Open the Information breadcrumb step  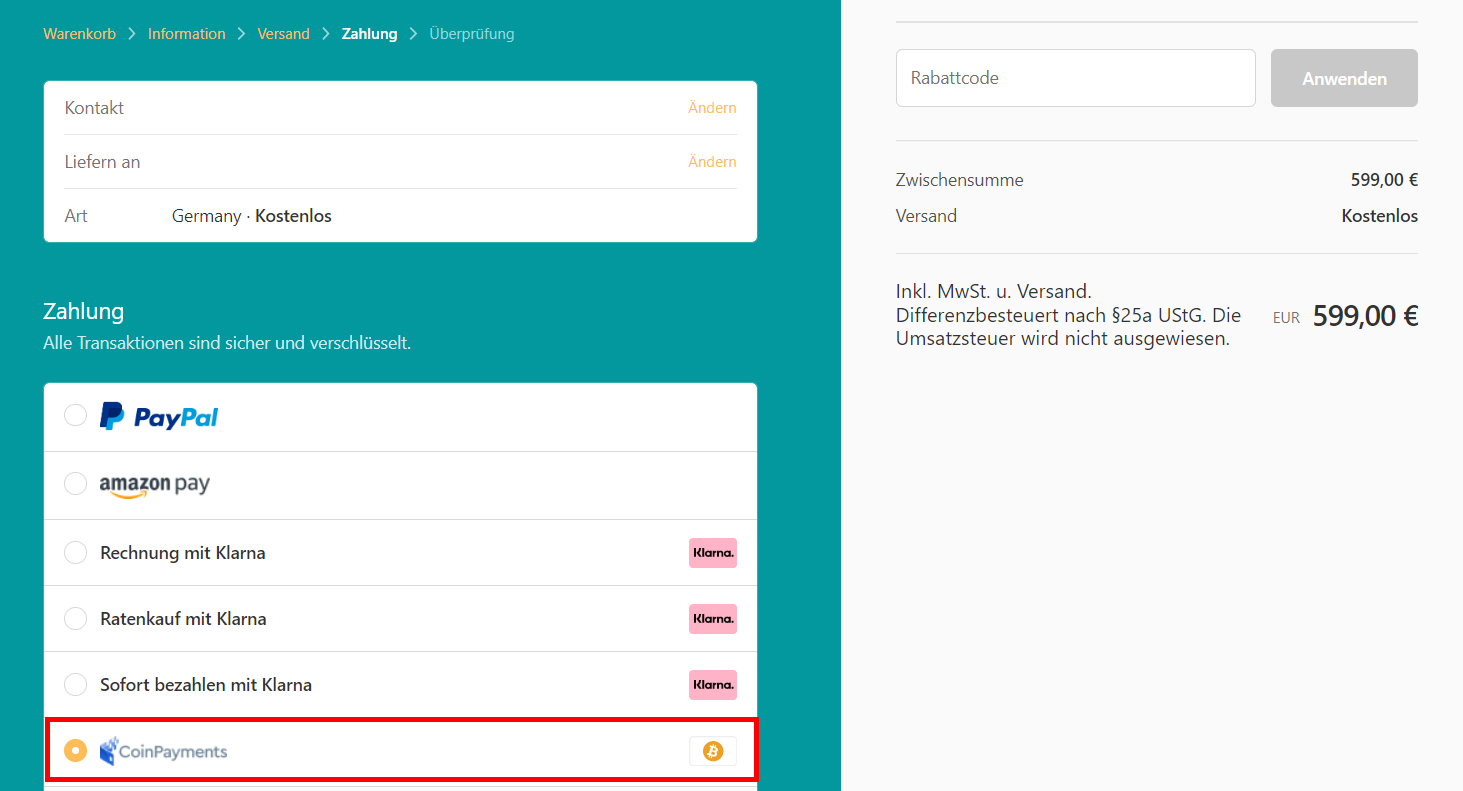[187, 34]
